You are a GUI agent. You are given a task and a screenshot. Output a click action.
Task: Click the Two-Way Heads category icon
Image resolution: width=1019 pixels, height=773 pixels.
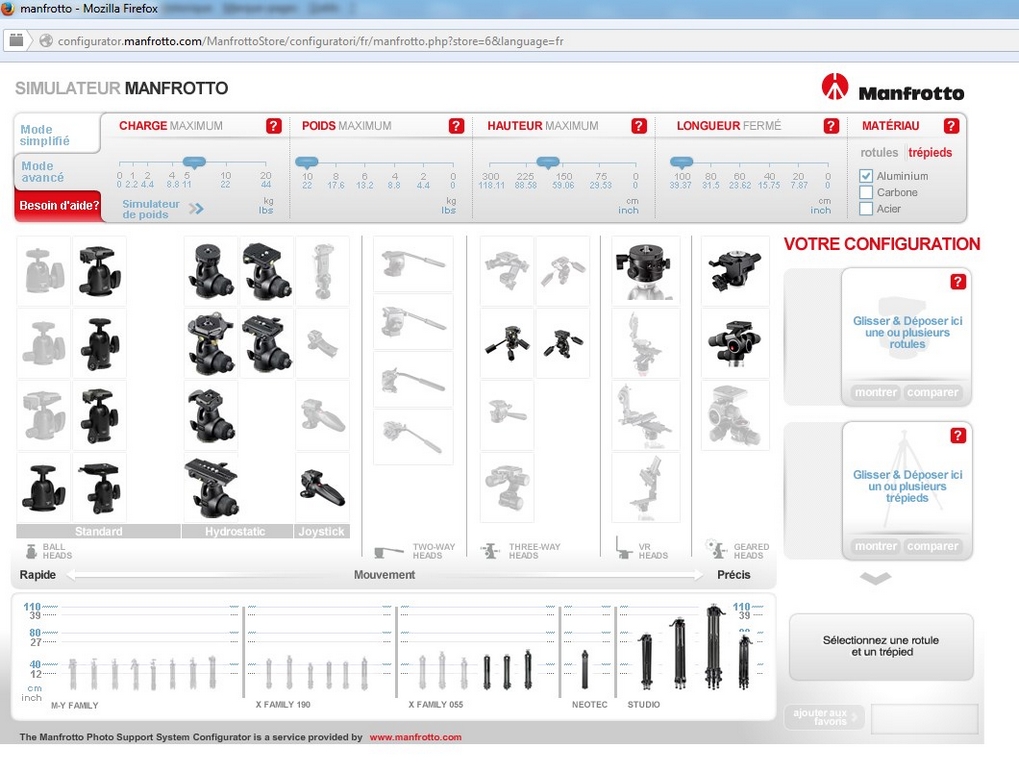[x=389, y=553]
